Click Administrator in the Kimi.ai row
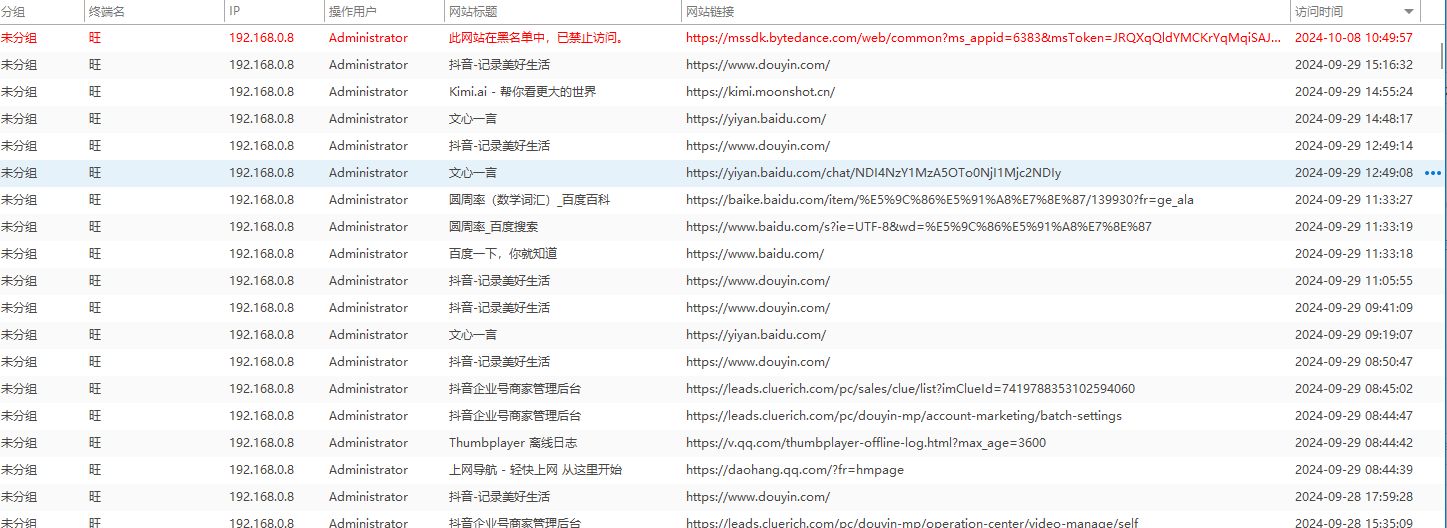1447x528 pixels. (368, 92)
